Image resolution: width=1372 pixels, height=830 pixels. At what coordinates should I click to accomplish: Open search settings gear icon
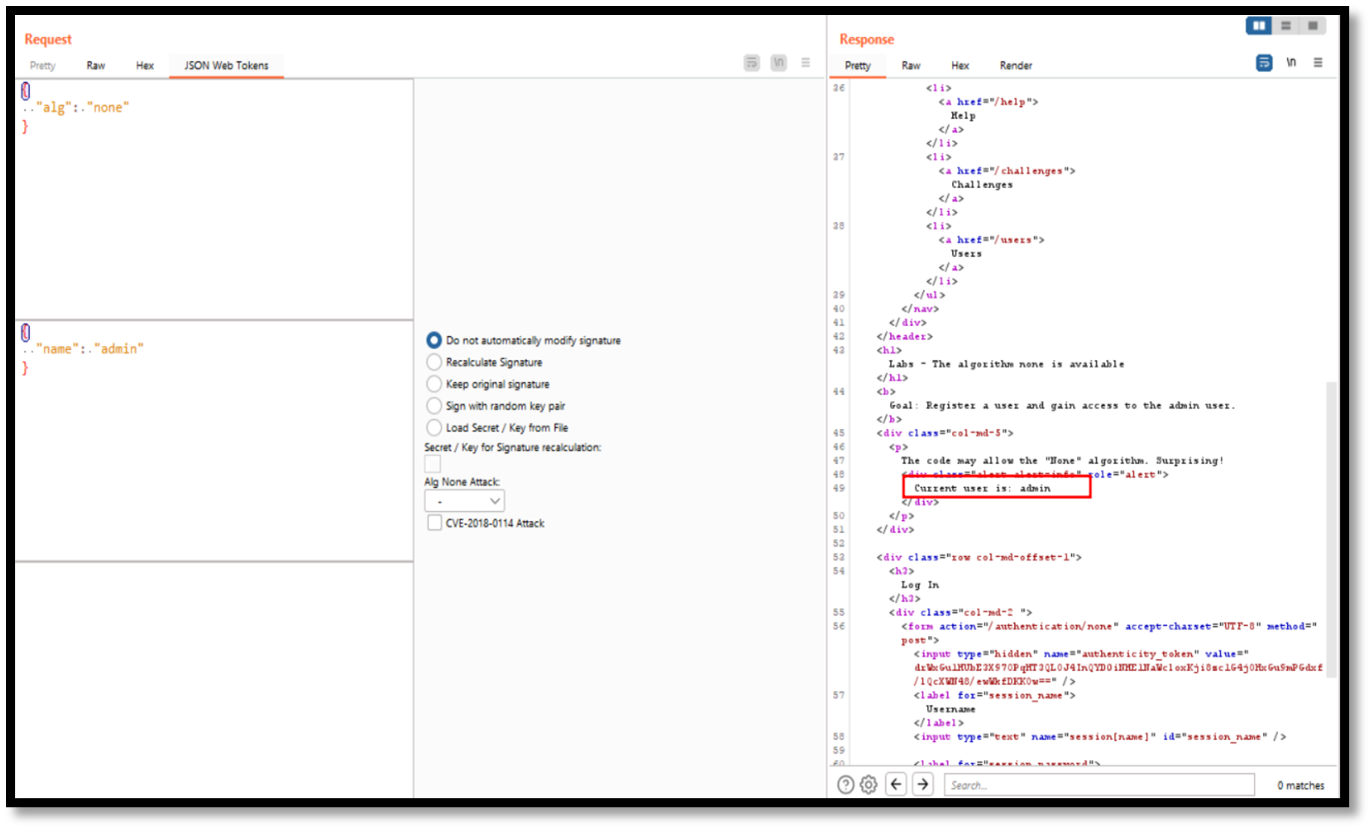[x=868, y=785]
